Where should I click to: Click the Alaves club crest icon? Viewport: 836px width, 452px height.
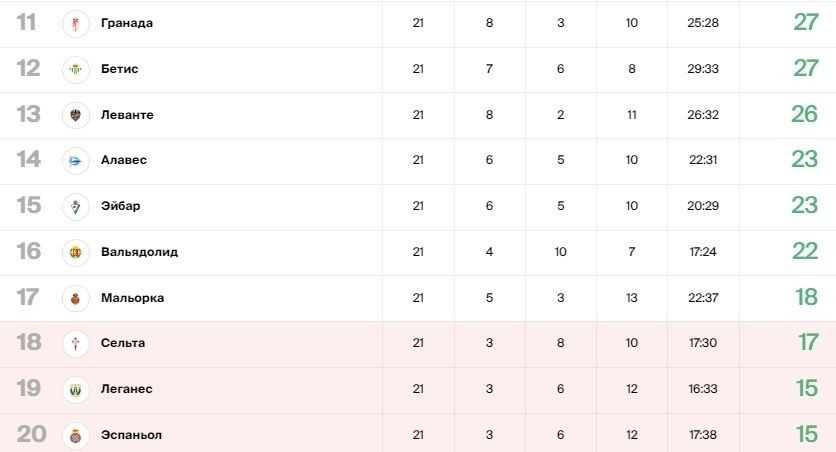pyautogui.click(x=75, y=160)
